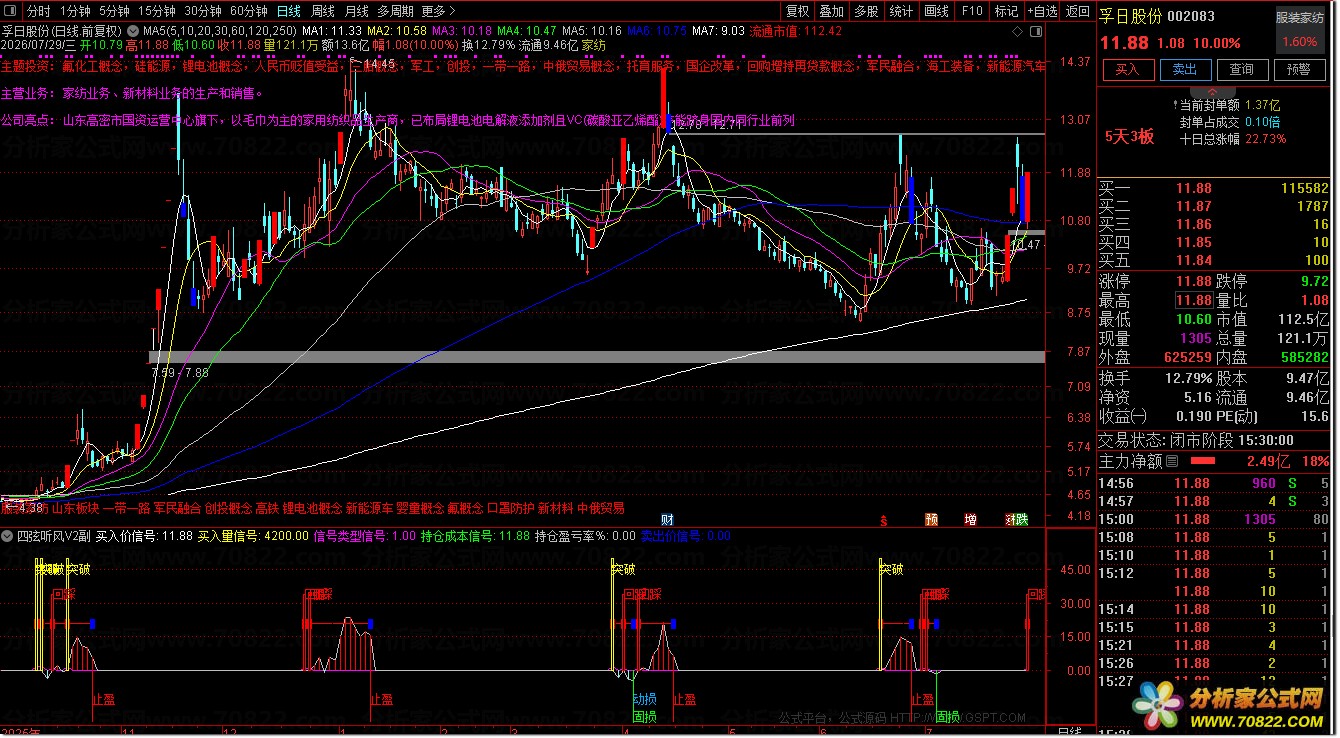
Task: Switch to 分时 intraday view
Action: click(38, 11)
